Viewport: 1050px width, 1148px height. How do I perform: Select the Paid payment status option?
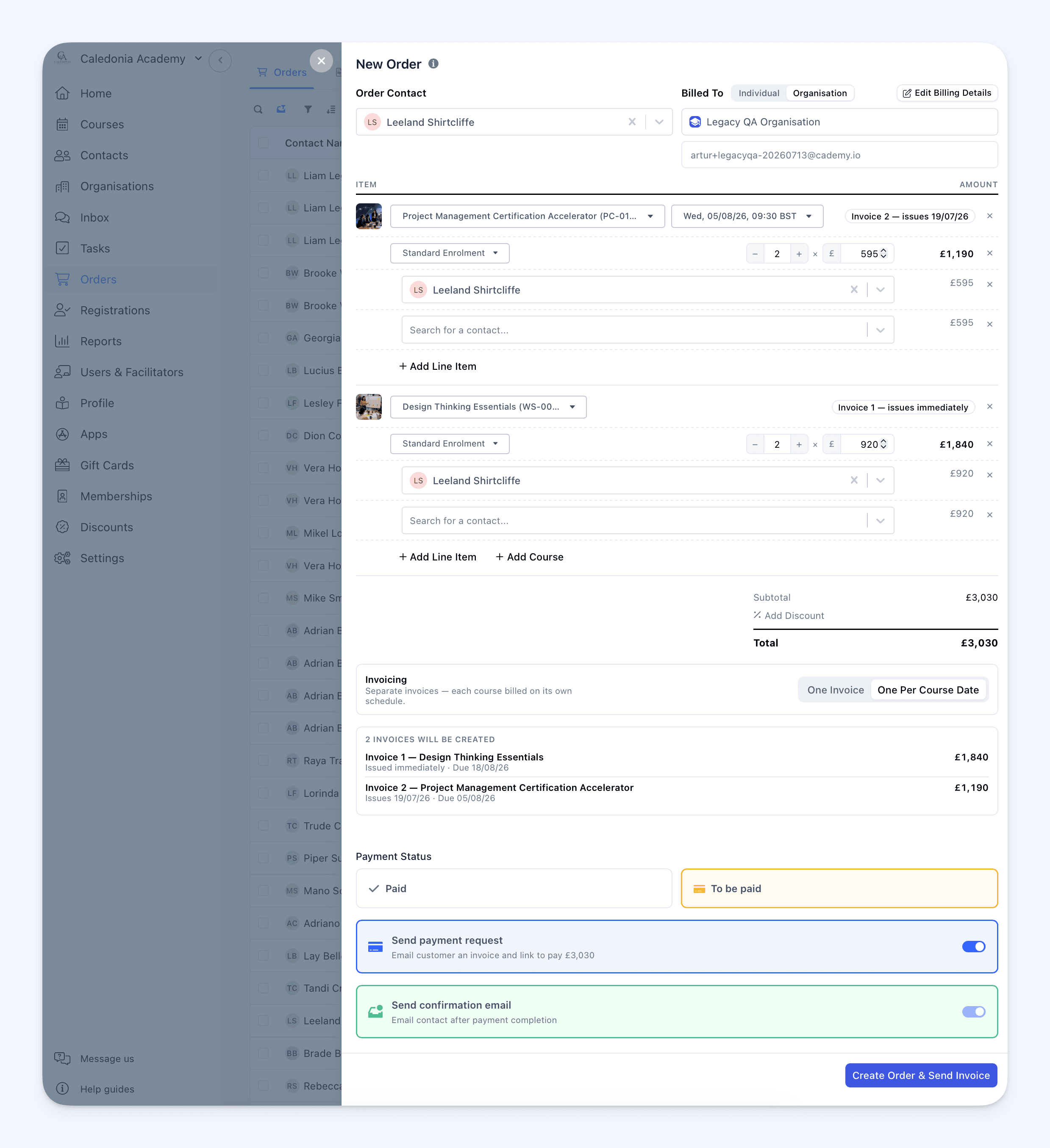(x=514, y=888)
